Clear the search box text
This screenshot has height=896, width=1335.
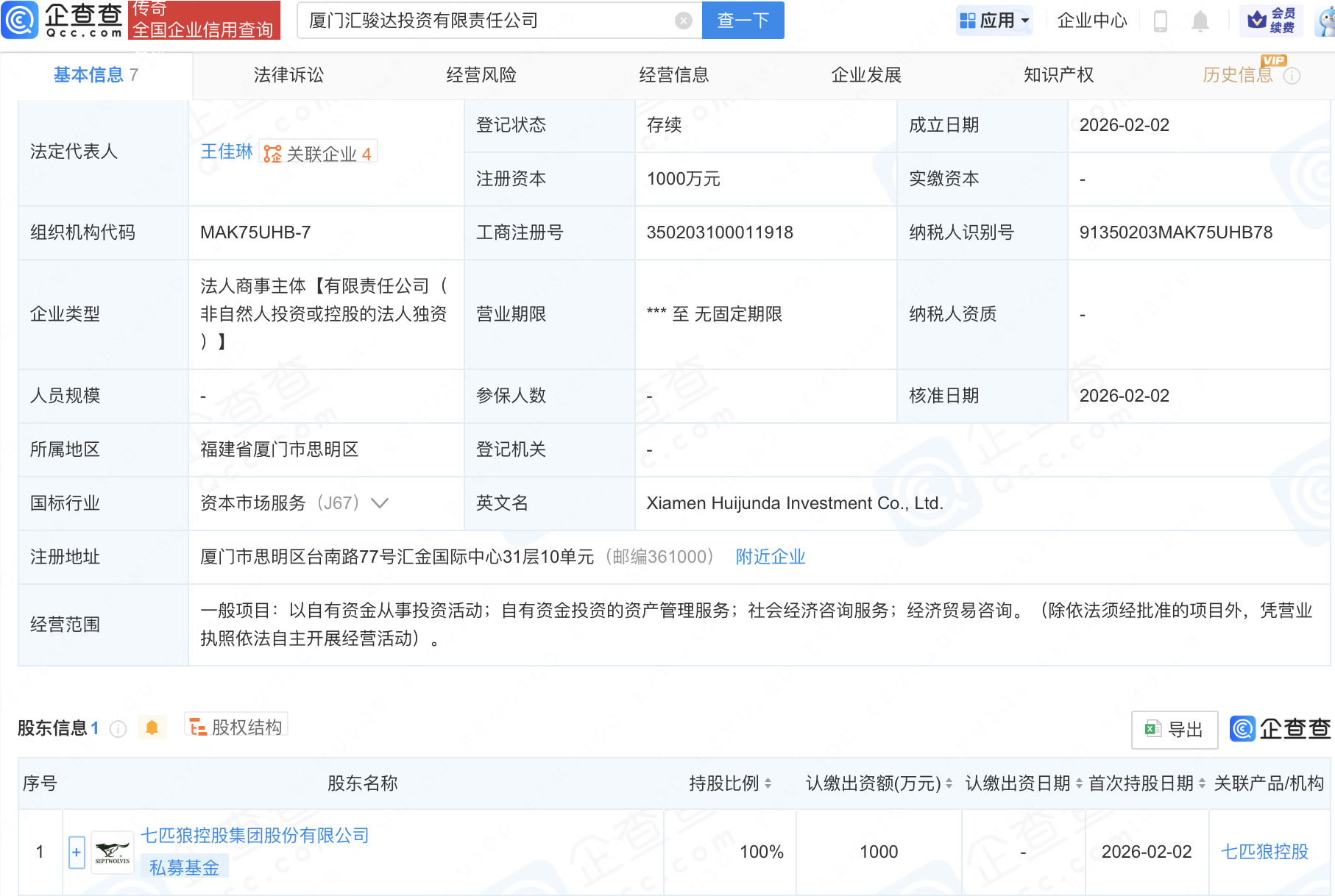683,21
